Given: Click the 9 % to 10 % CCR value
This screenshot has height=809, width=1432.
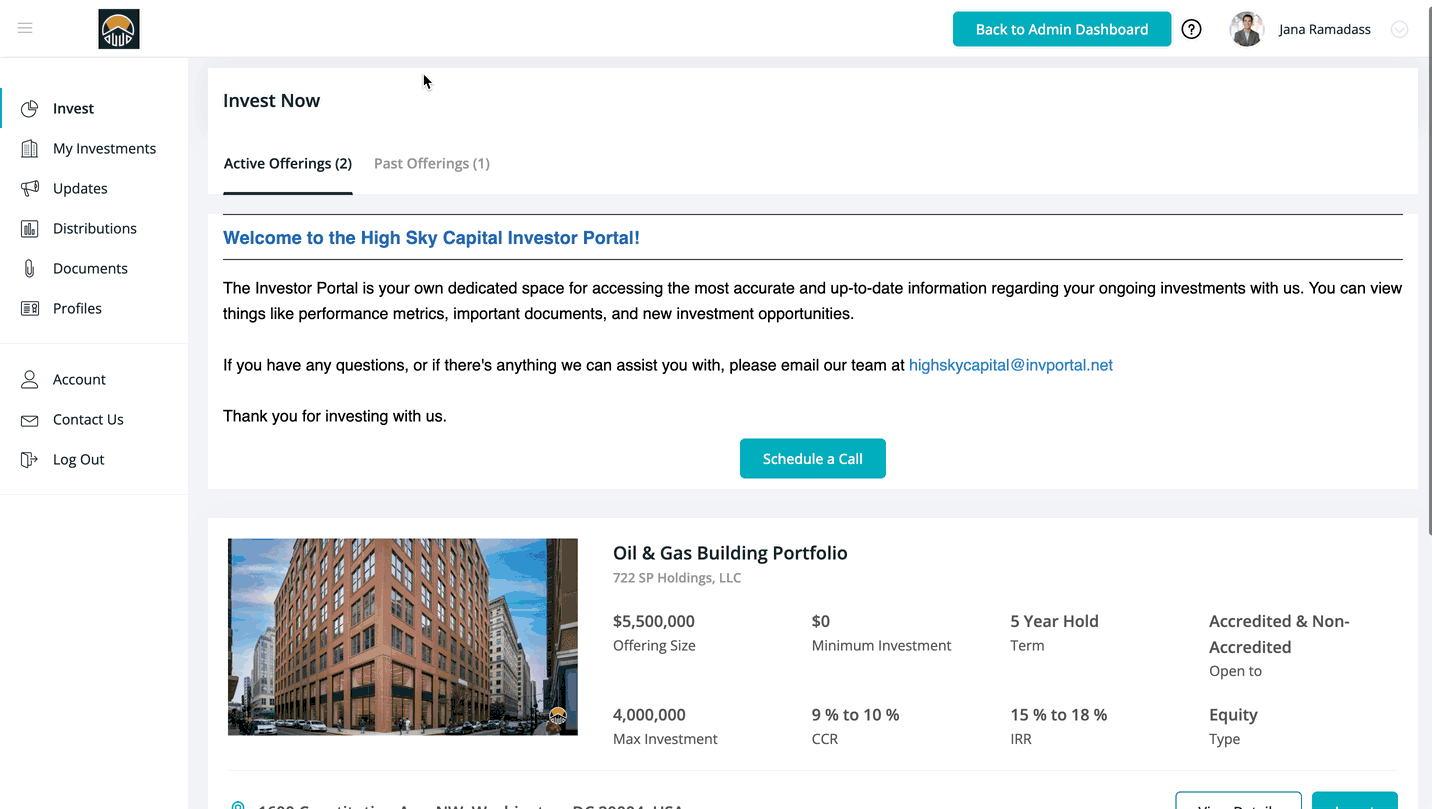Looking at the screenshot, I should pyautogui.click(x=856, y=715).
